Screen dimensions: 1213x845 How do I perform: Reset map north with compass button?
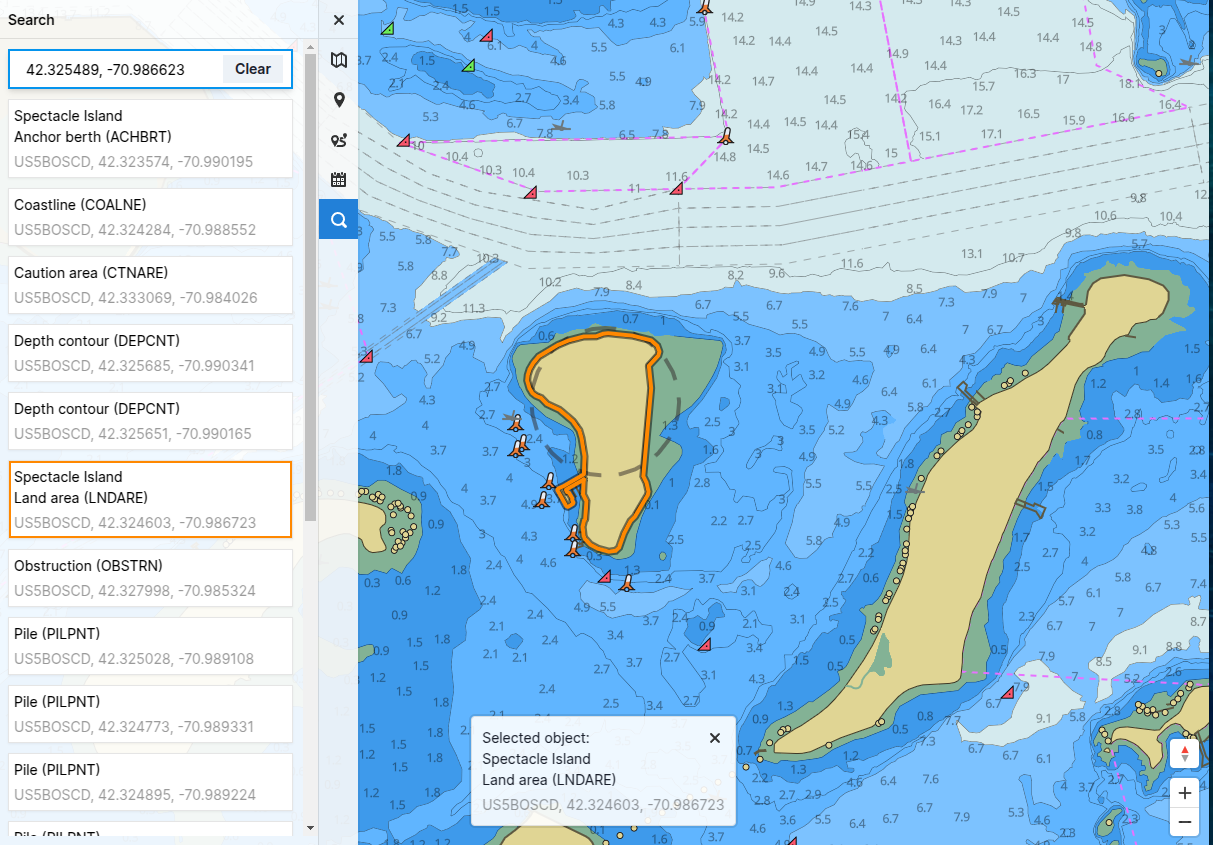pyautogui.click(x=1184, y=753)
